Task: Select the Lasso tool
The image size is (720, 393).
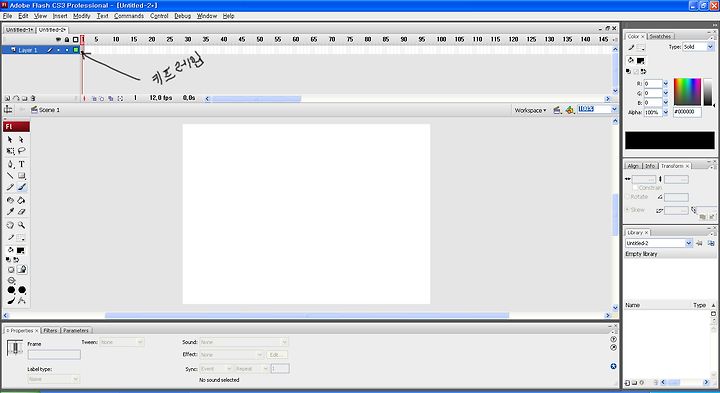Action: (x=21, y=151)
